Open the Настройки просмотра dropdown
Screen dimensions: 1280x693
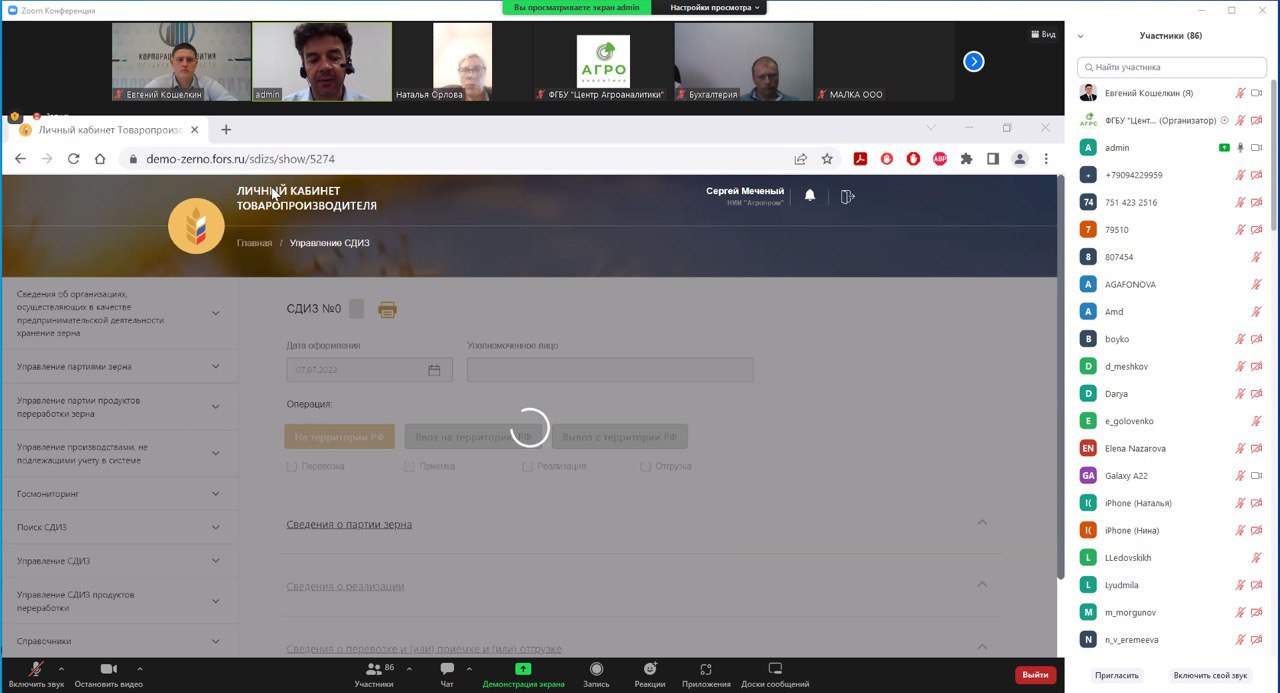(x=715, y=7)
